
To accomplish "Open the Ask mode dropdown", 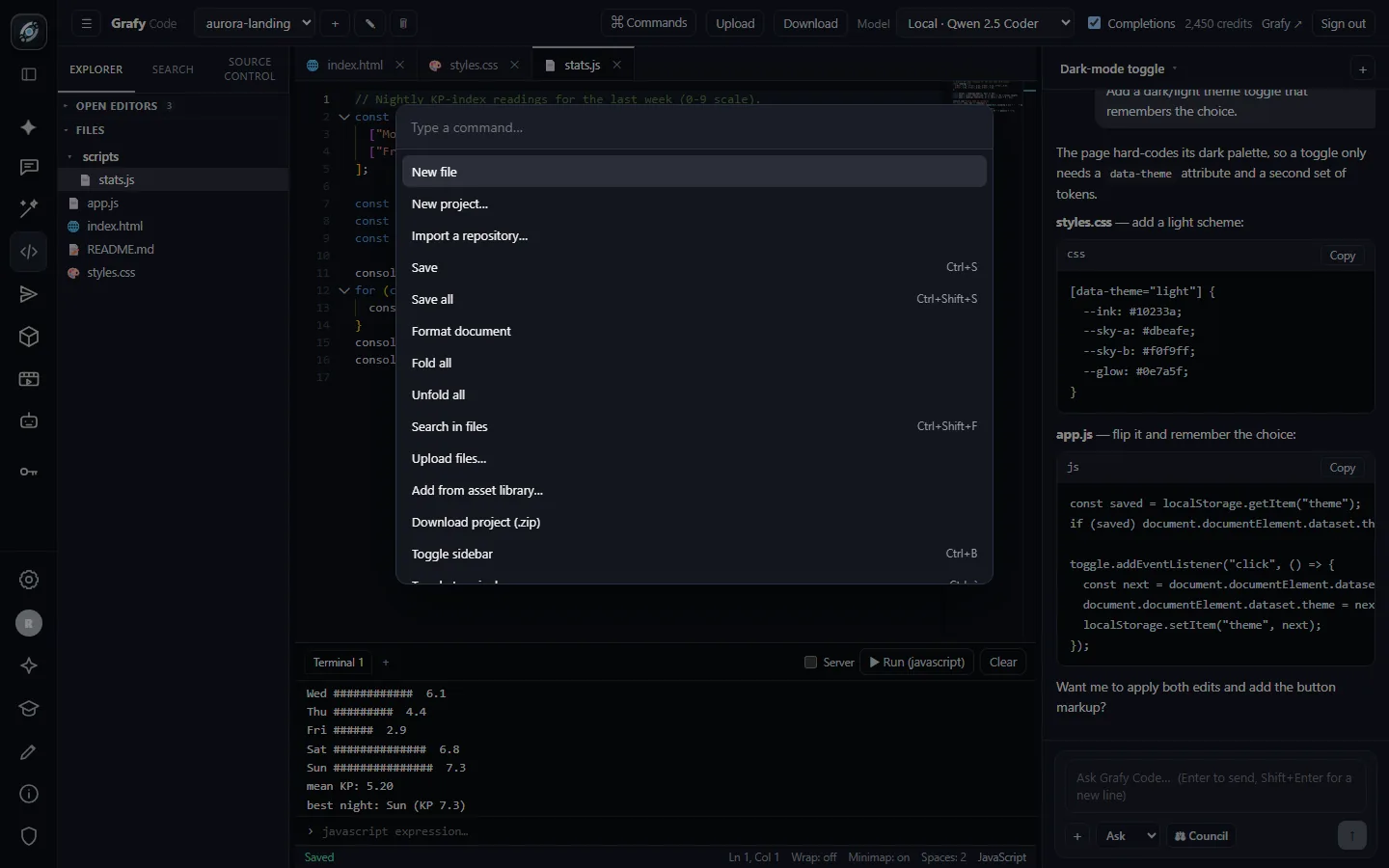I will (1129, 836).
